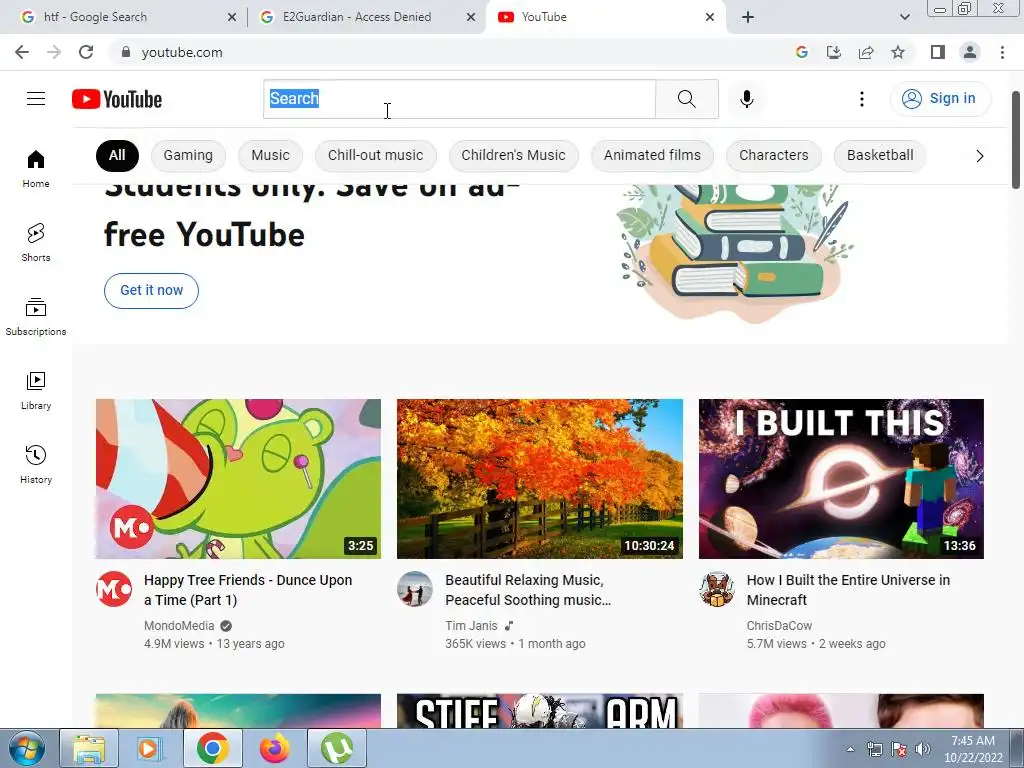Image resolution: width=1024 pixels, height=768 pixels.
Task: Play autumn trees relaxing music thumbnail
Action: point(540,479)
